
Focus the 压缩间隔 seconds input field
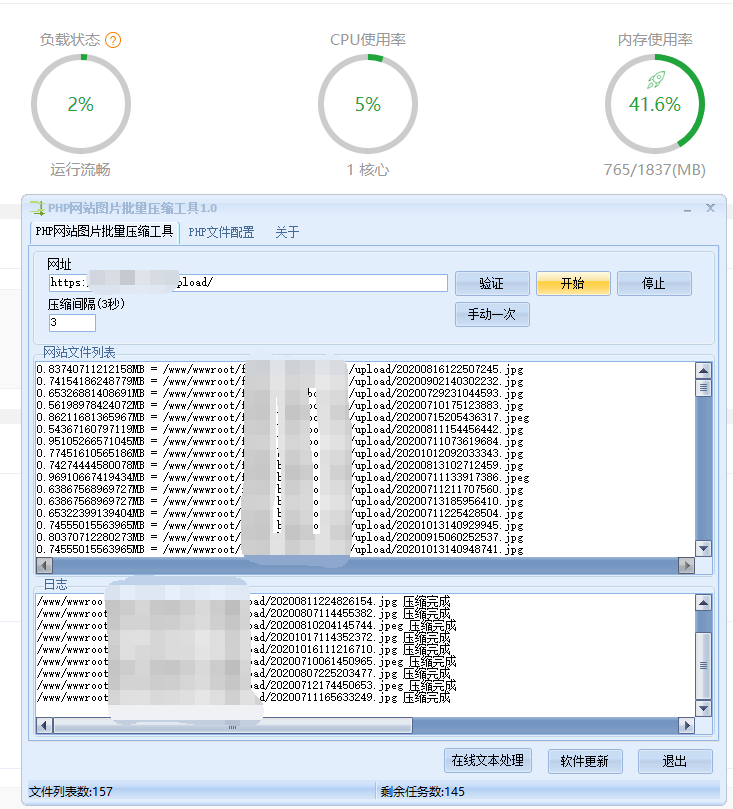pyautogui.click(x=72, y=322)
